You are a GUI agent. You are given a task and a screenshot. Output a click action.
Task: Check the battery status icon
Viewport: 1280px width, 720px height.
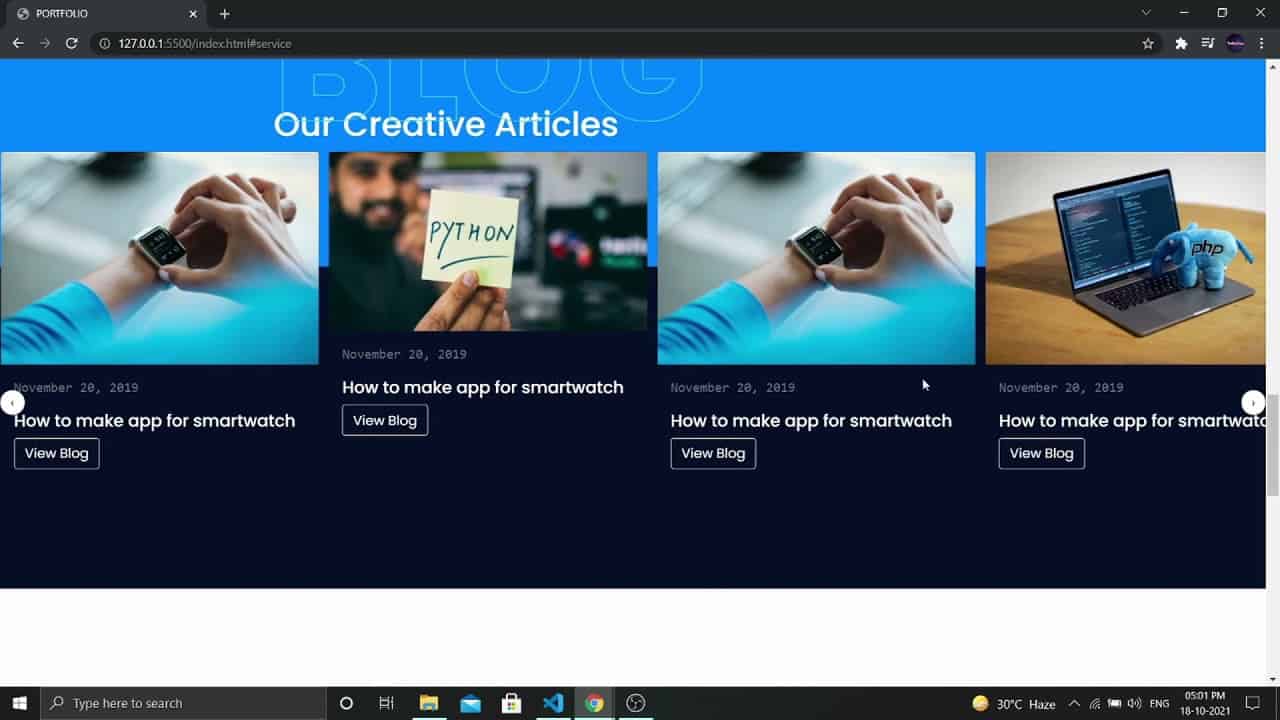coord(1114,704)
